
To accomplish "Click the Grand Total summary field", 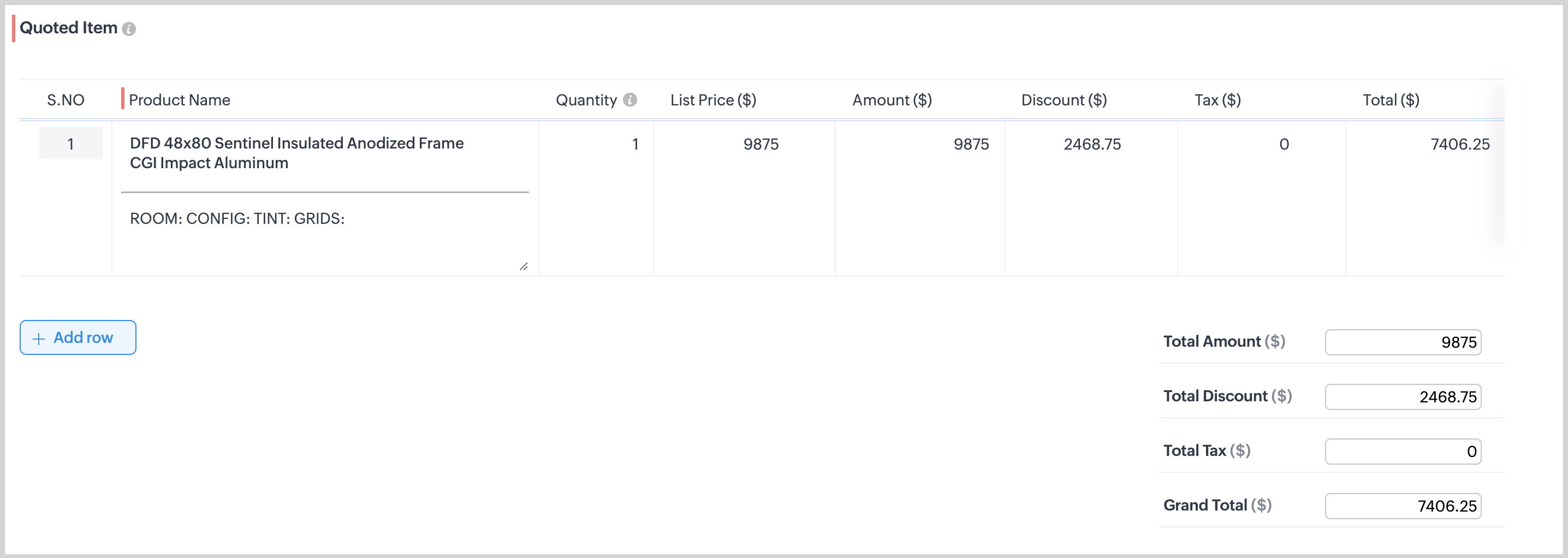I will [1403, 506].
